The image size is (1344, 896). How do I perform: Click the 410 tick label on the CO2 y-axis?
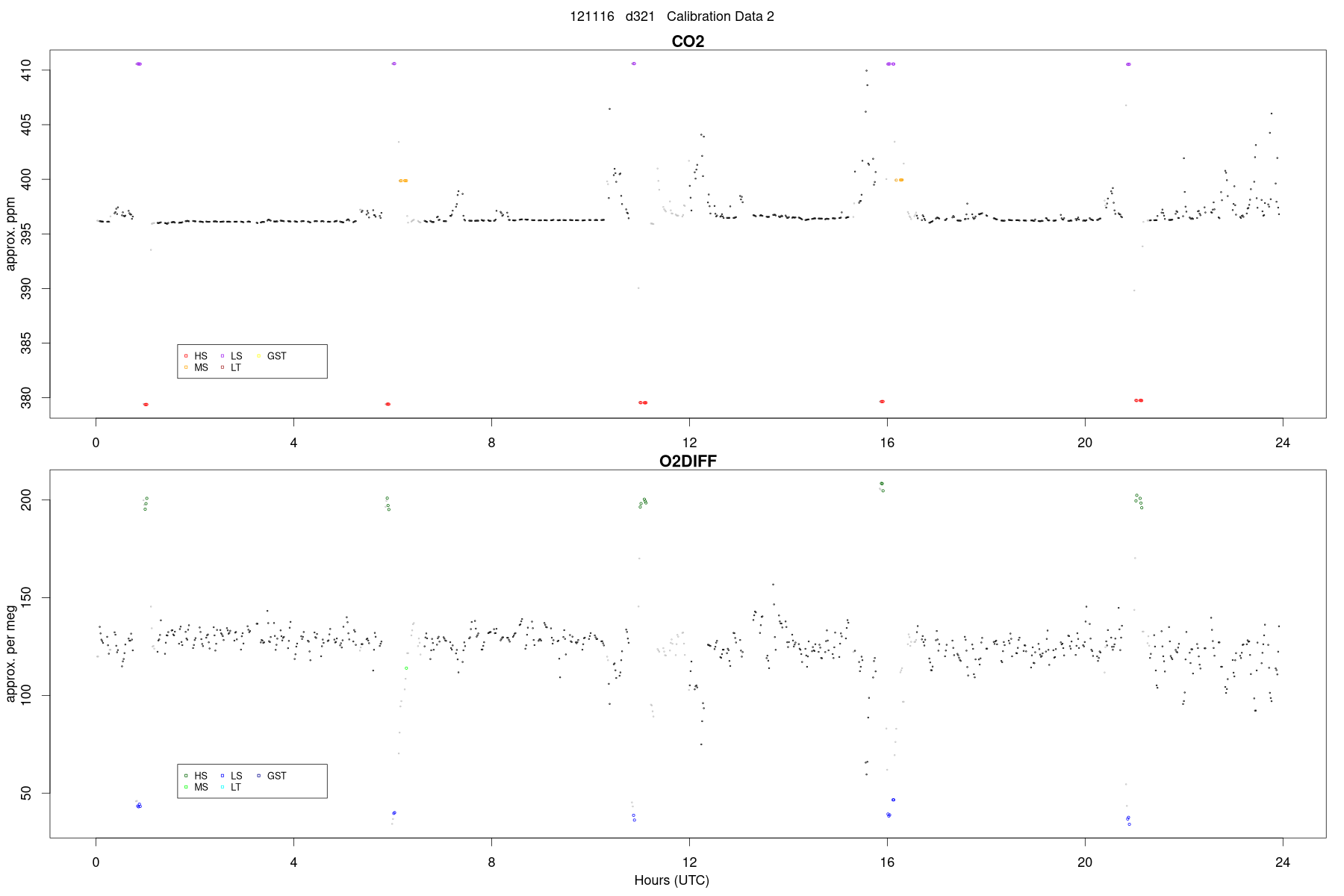tap(26, 71)
